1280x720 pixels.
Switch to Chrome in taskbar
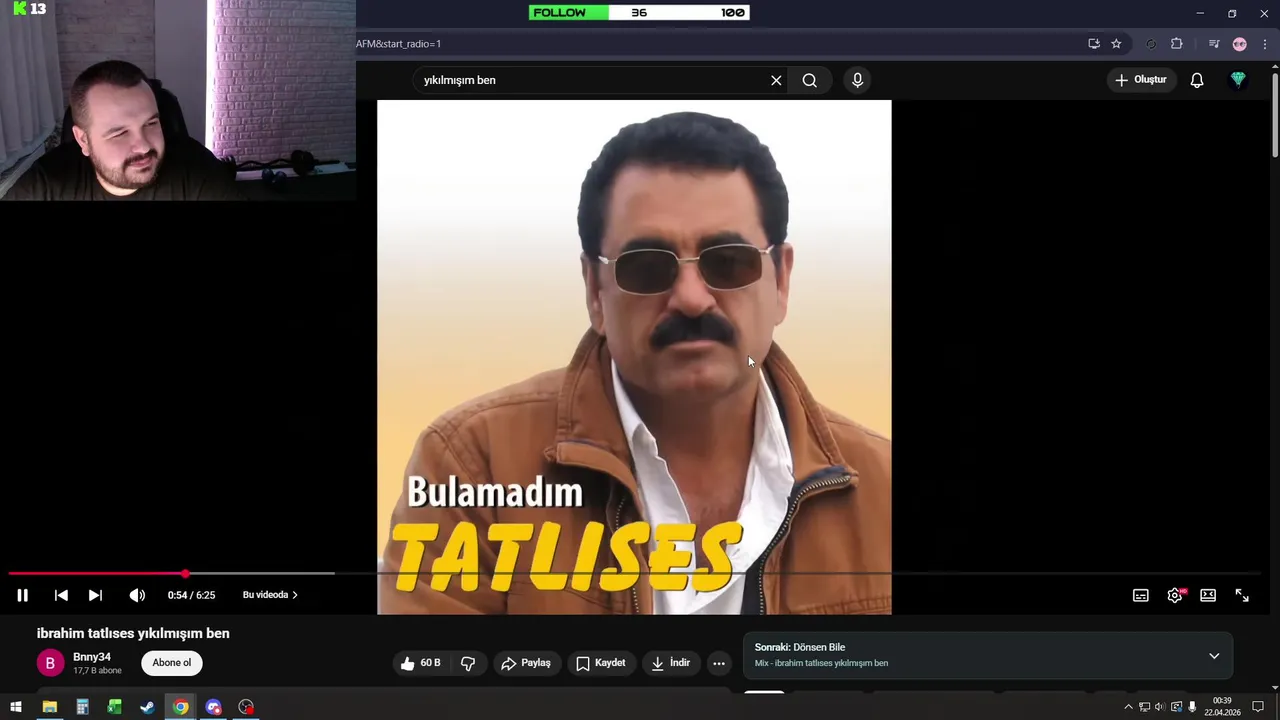pyautogui.click(x=180, y=707)
